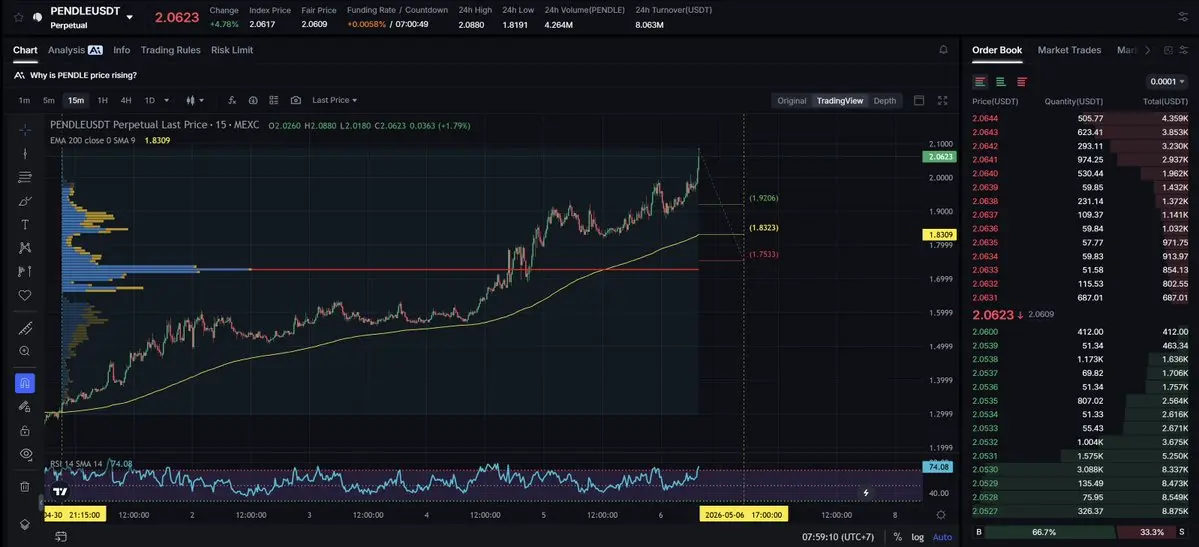Open the go-to-date calendar icon
The height and width of the screenshot is (547, 1199).
(x=60, y=536)
